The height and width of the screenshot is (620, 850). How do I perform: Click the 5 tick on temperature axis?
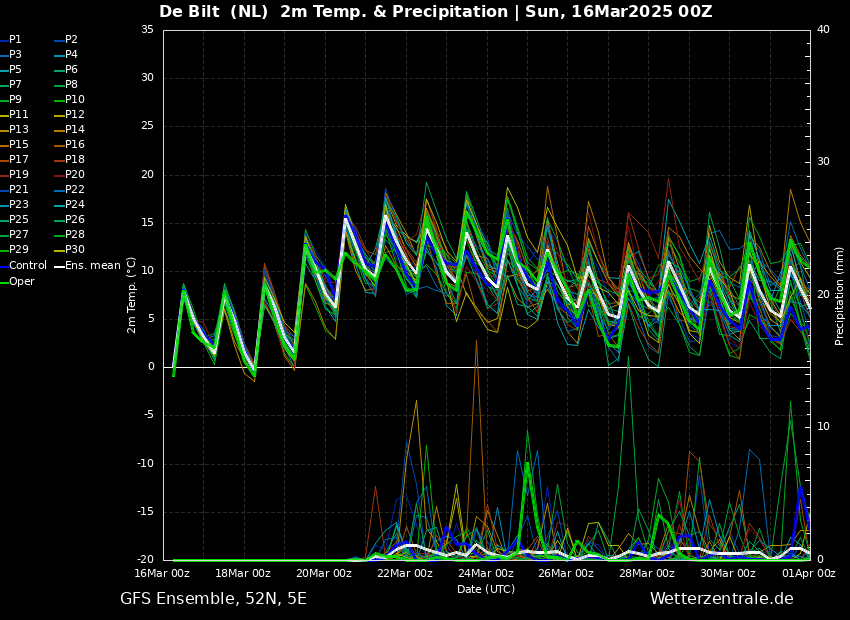(x=151, y=319)
